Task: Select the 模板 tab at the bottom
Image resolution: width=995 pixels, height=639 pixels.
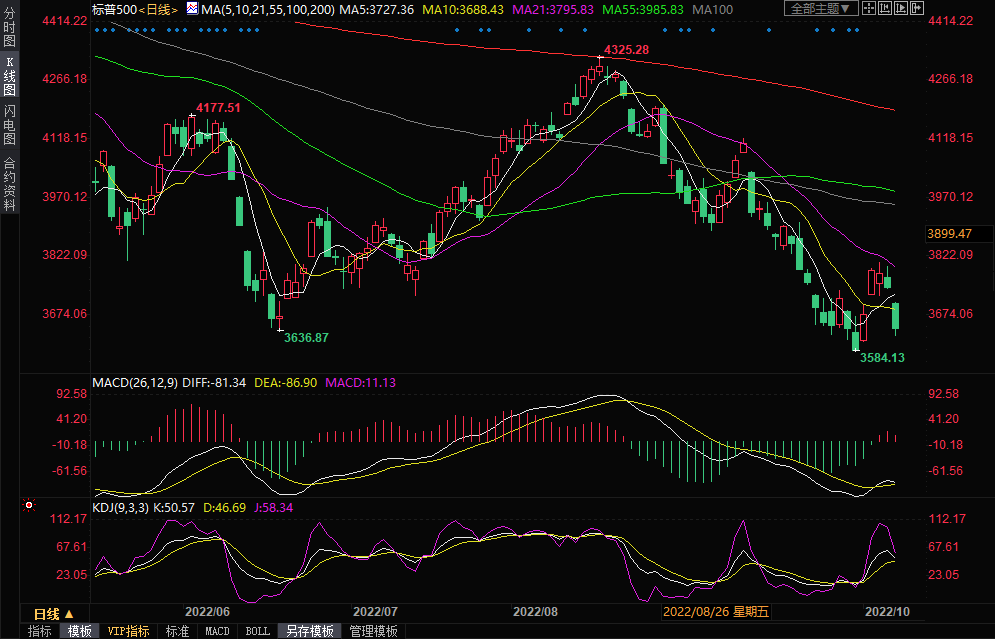Action: (79, 631)
